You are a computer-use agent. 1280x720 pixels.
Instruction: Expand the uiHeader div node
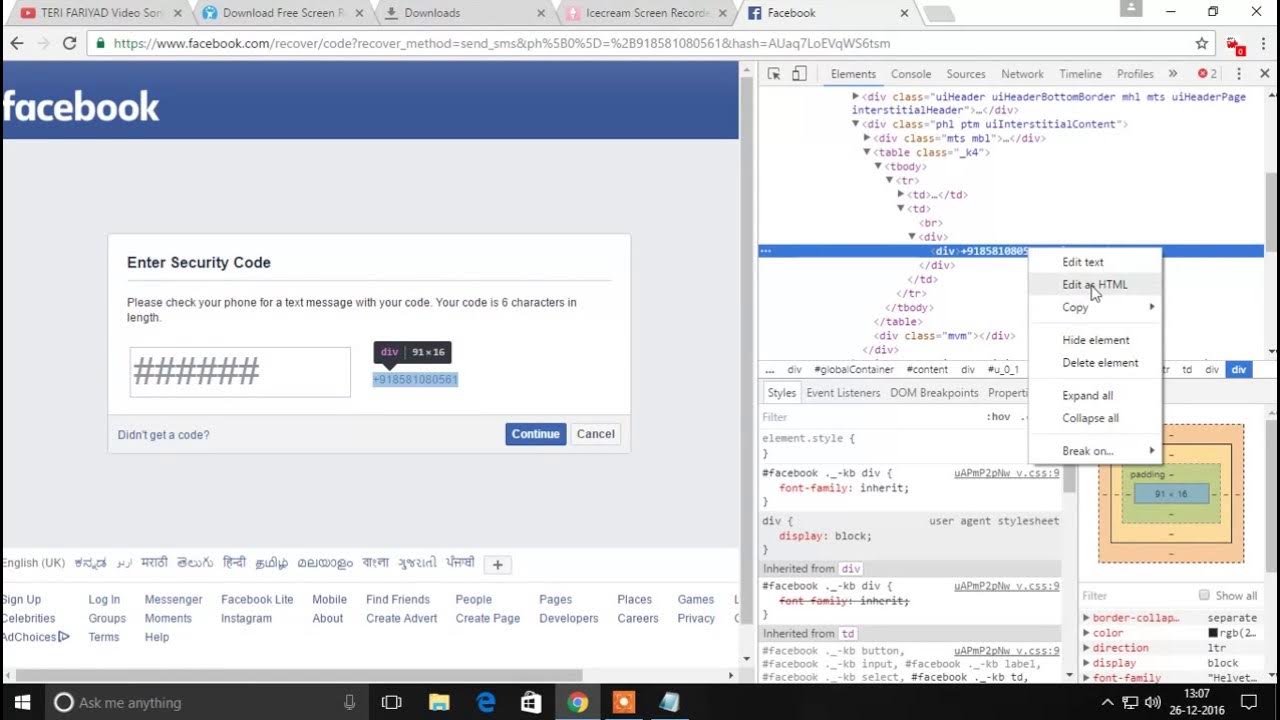coord(856,96)
